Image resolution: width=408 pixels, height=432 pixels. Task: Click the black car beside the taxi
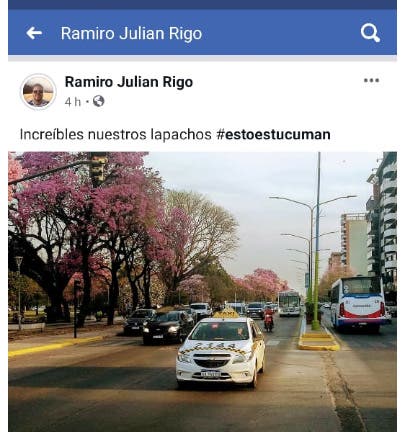point(169,327)
